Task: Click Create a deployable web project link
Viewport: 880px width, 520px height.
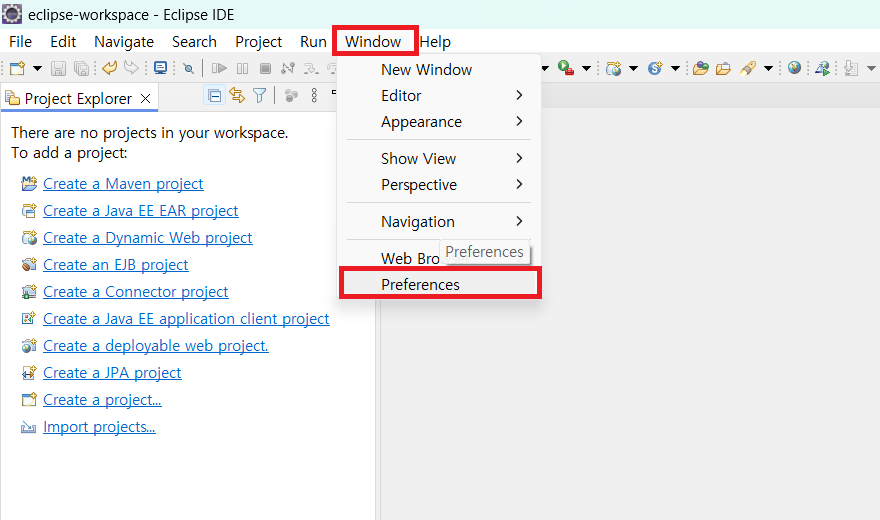Action: (x=155, y=346)
